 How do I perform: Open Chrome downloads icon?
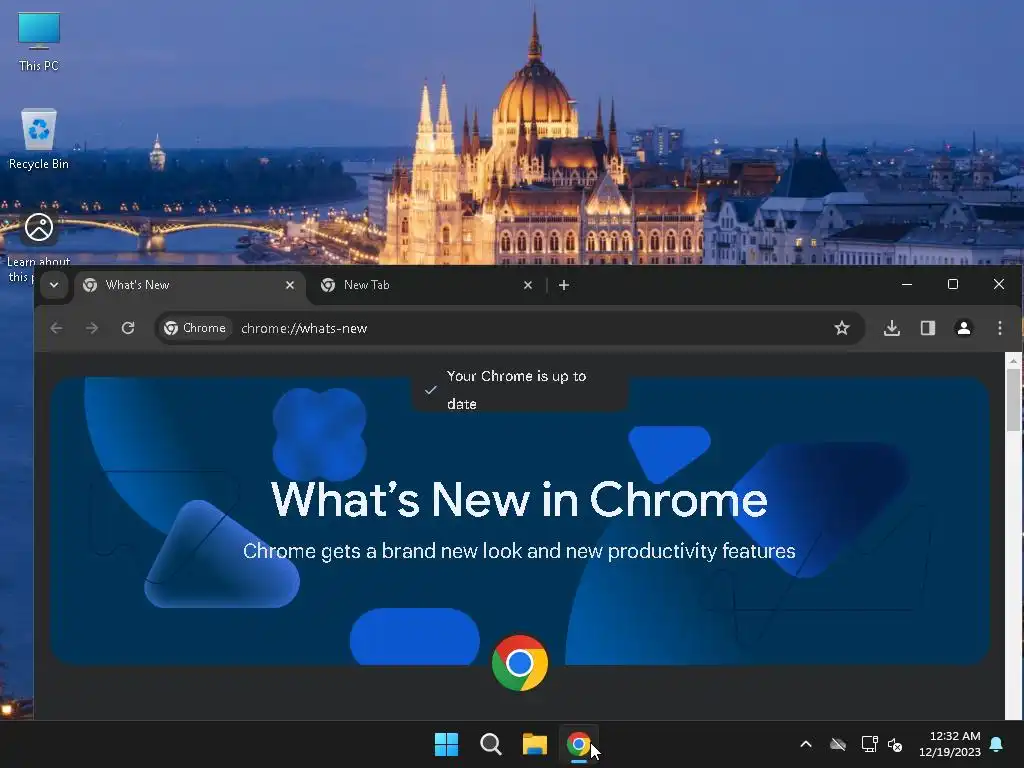coord(891,328)
